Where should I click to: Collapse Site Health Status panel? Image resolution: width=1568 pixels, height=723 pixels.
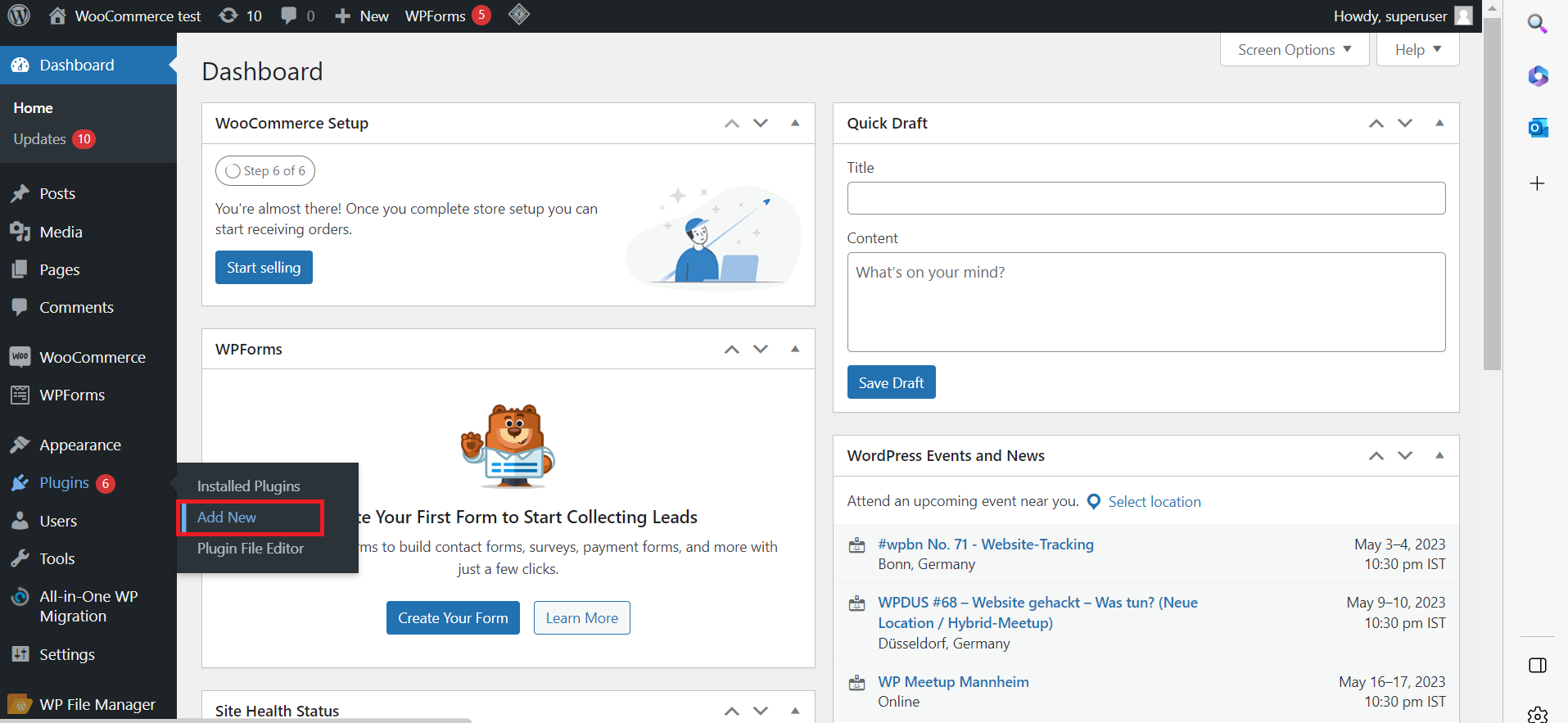coord(795,711)
